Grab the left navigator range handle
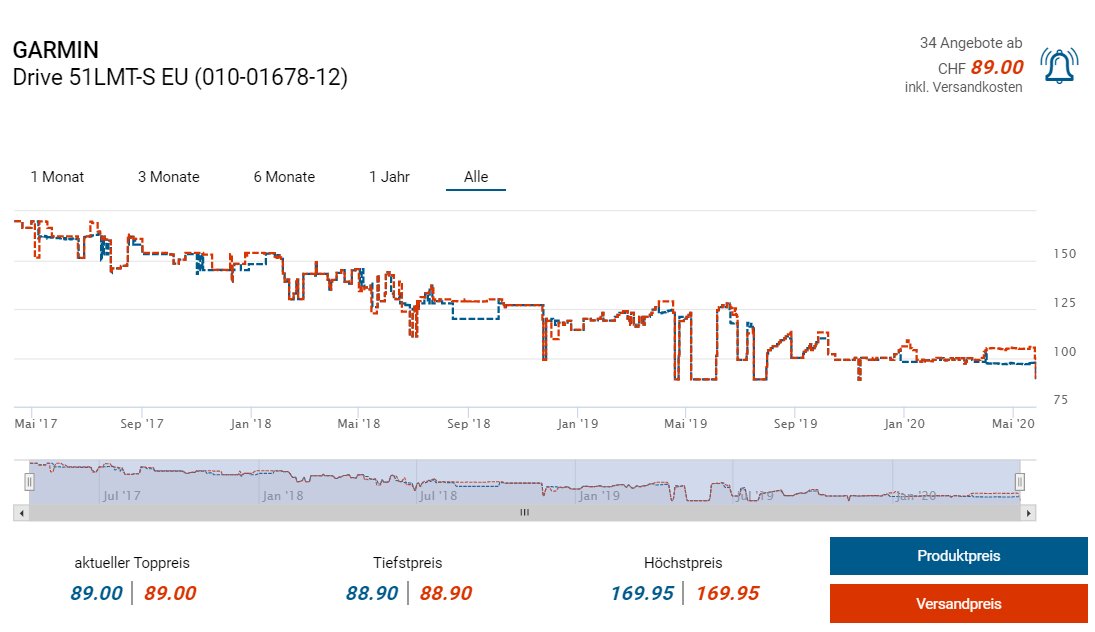 (x=29, y=482)
